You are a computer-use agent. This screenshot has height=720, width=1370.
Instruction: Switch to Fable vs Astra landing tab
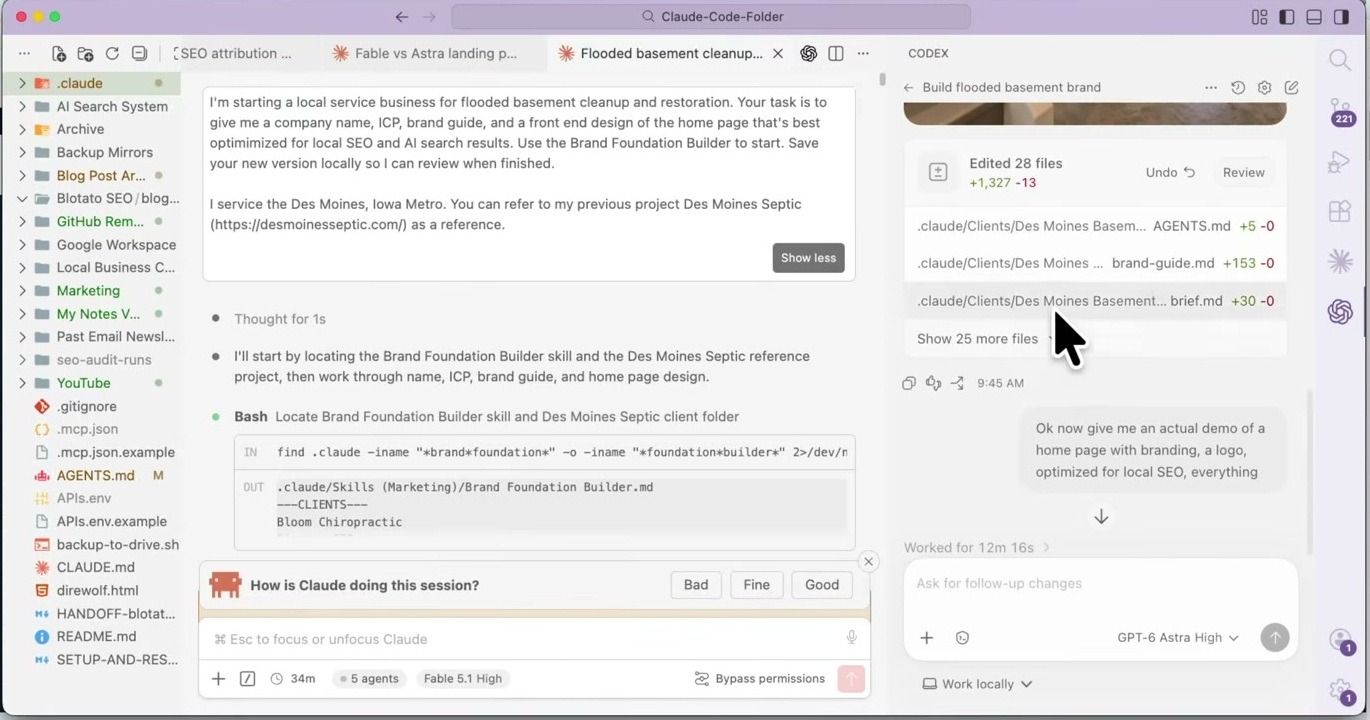[435, 54]
